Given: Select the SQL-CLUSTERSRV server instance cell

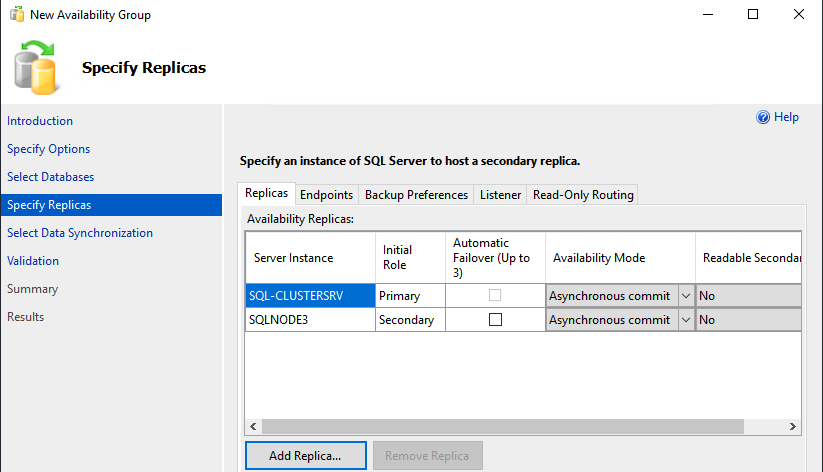Looking at the screenshot, I should coord(310,296).
